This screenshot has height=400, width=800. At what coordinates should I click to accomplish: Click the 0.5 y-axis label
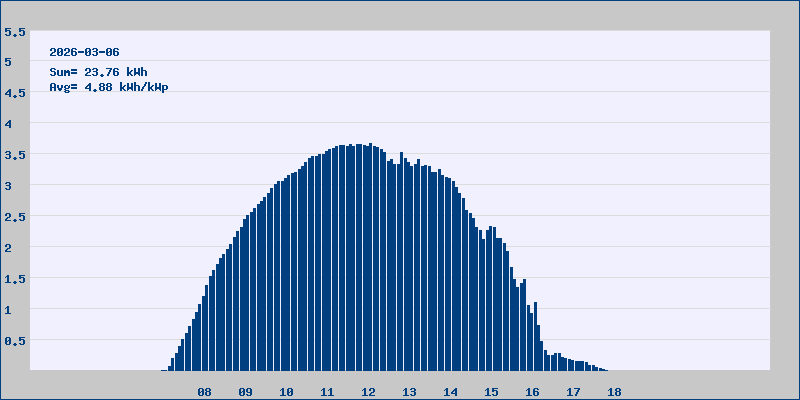coord(15,341)
